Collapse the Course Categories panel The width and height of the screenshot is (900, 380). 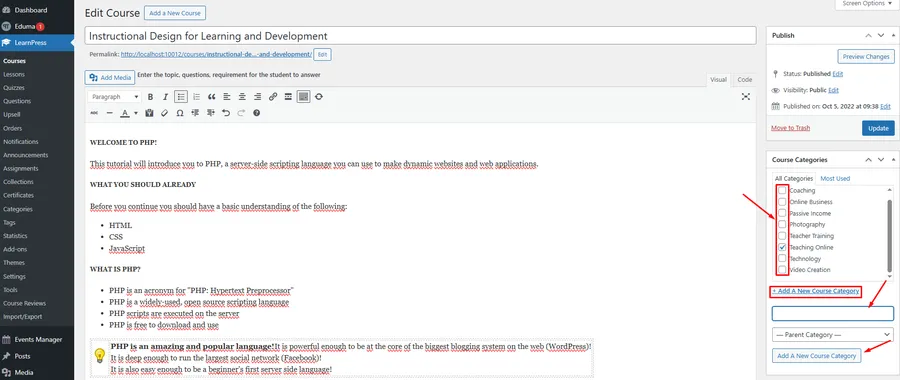(893, 160)
